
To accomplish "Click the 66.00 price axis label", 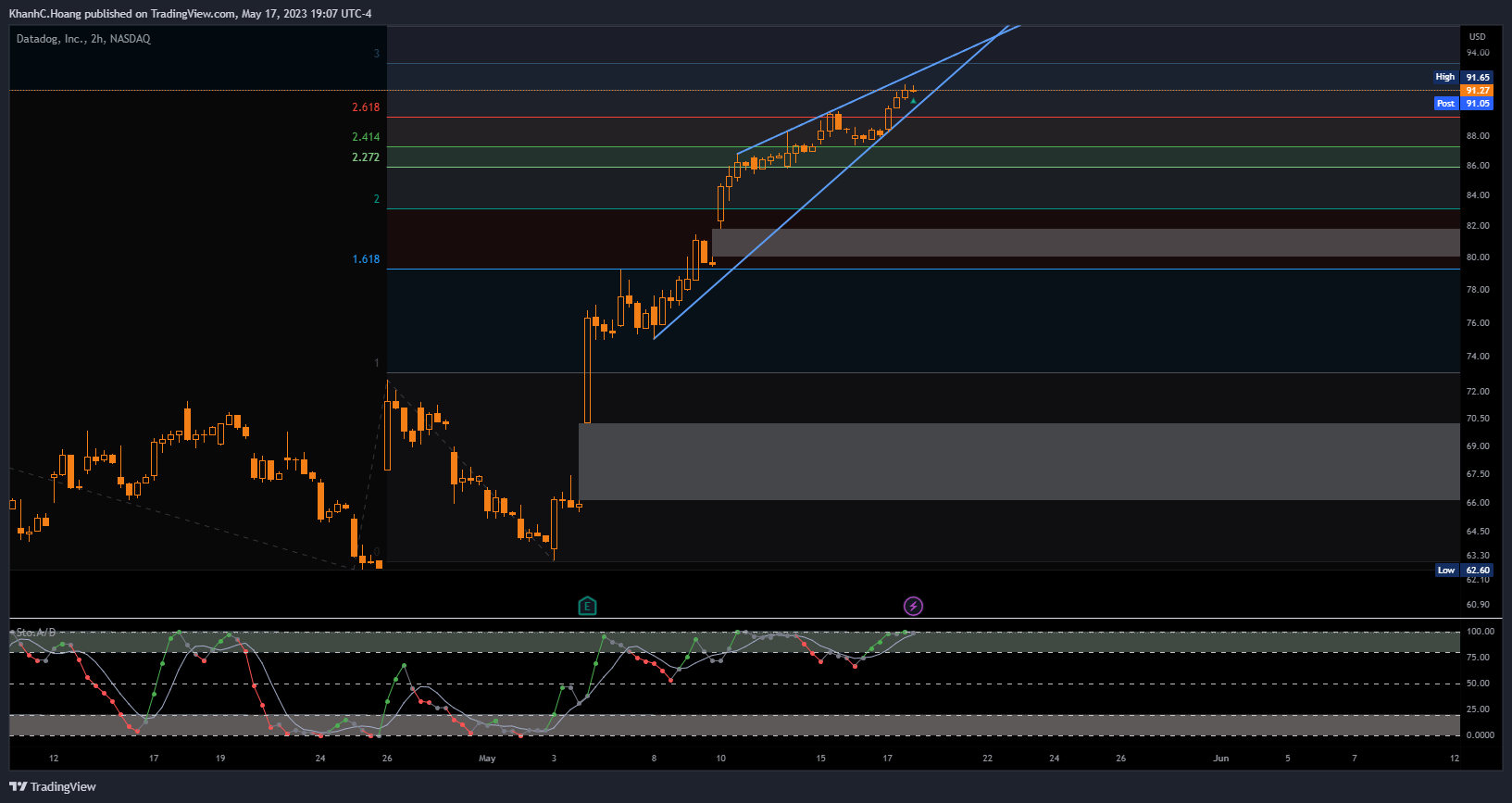I will point(1478,503).
